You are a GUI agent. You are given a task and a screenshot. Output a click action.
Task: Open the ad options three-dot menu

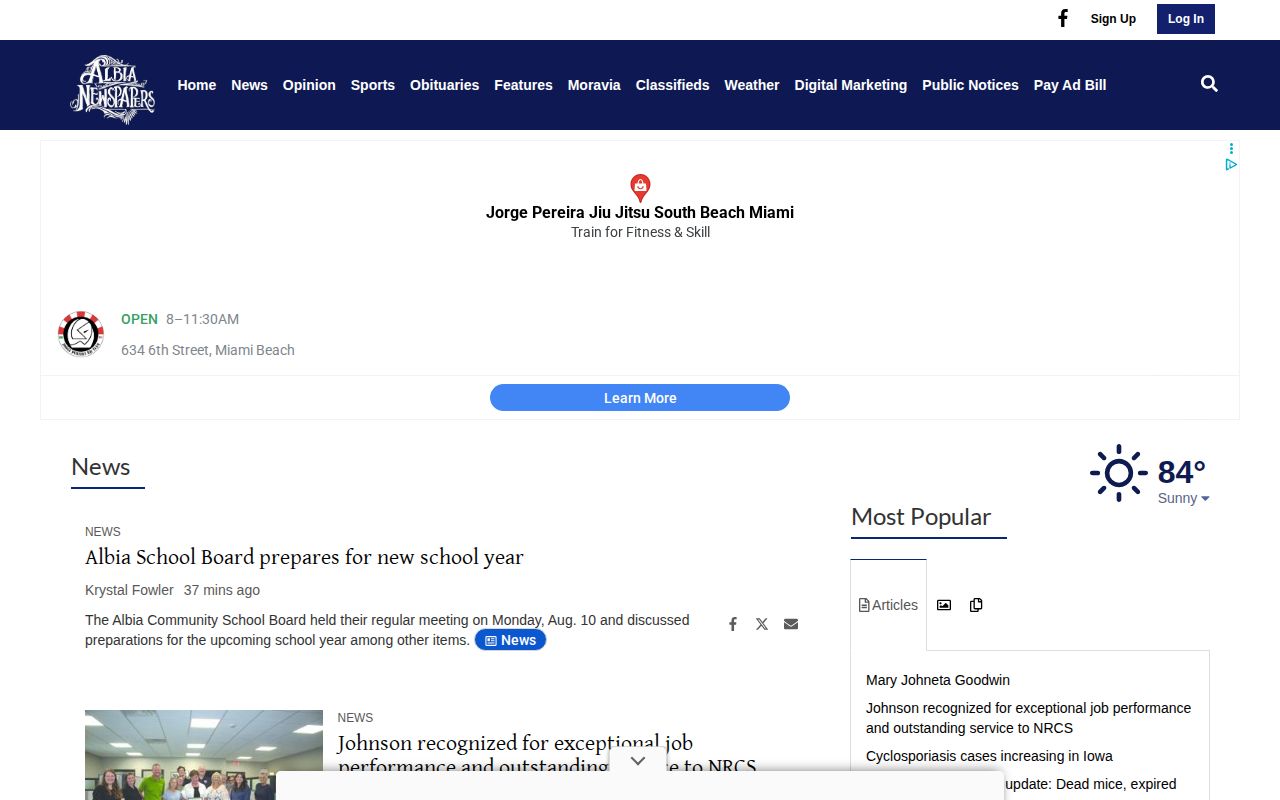pos(1231,149)
